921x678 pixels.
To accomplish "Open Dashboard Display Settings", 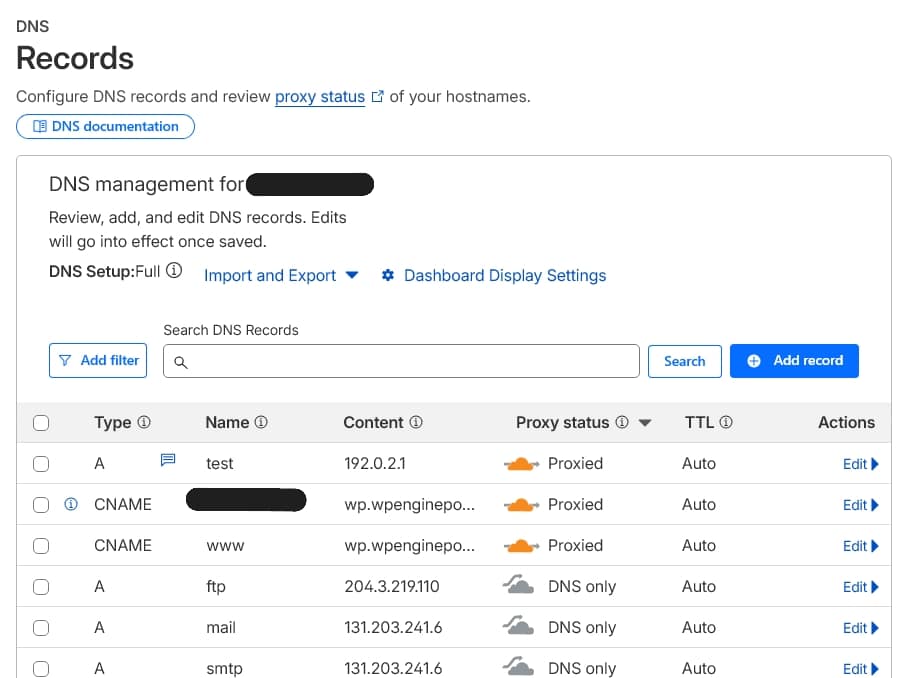I will 494,276.
